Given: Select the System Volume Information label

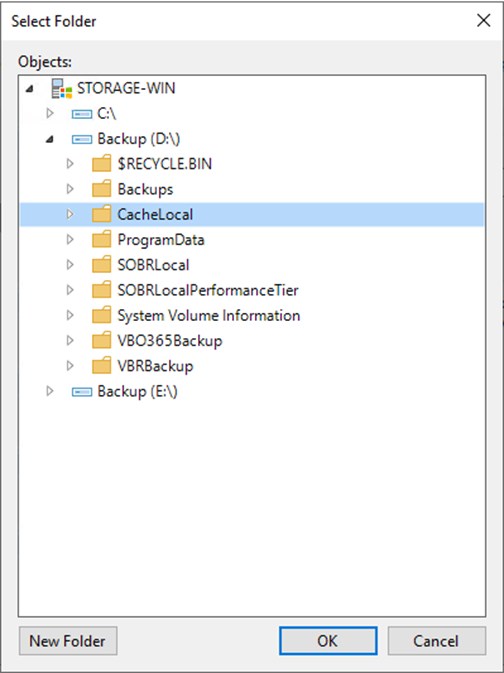Looking at the screenshot, I should pos(209,315).
